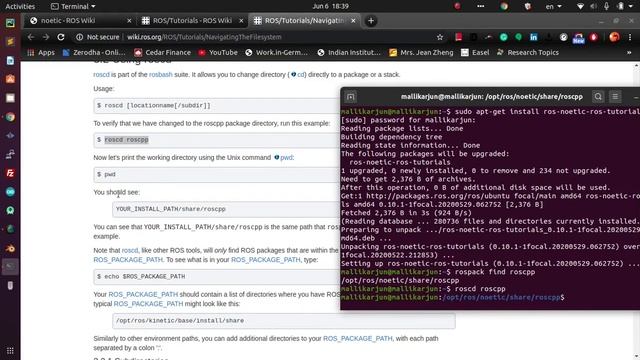This screenshot has height=360, width=640.
Task: Click the browser address bar URL
Action: click(x=204, y=37)
